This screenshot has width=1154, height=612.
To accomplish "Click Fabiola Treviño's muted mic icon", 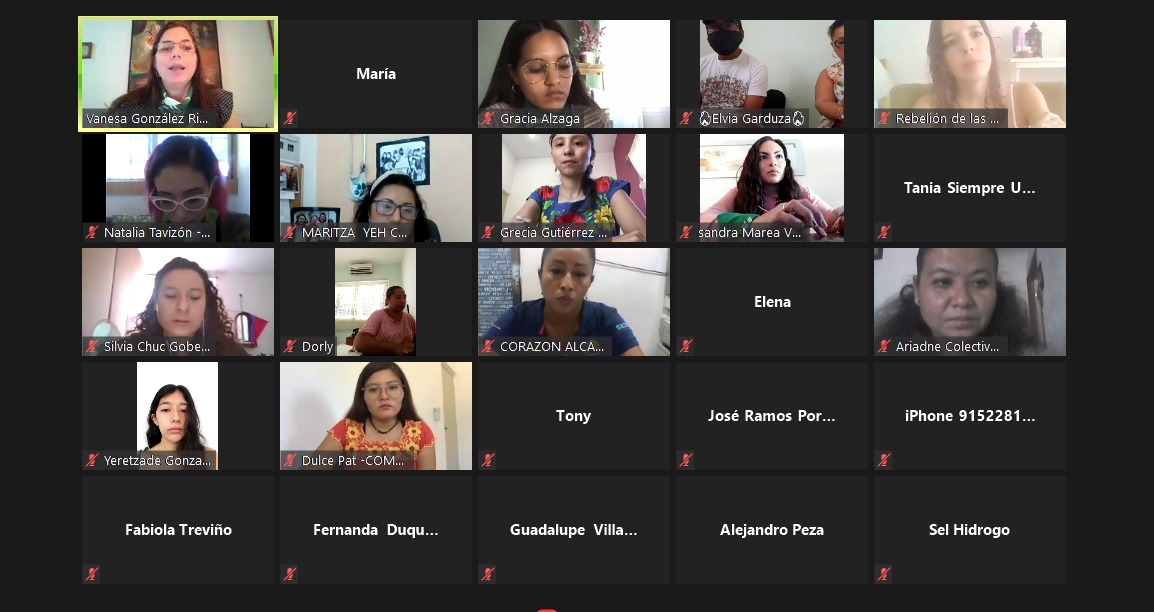I will click(x=92, y=574).
